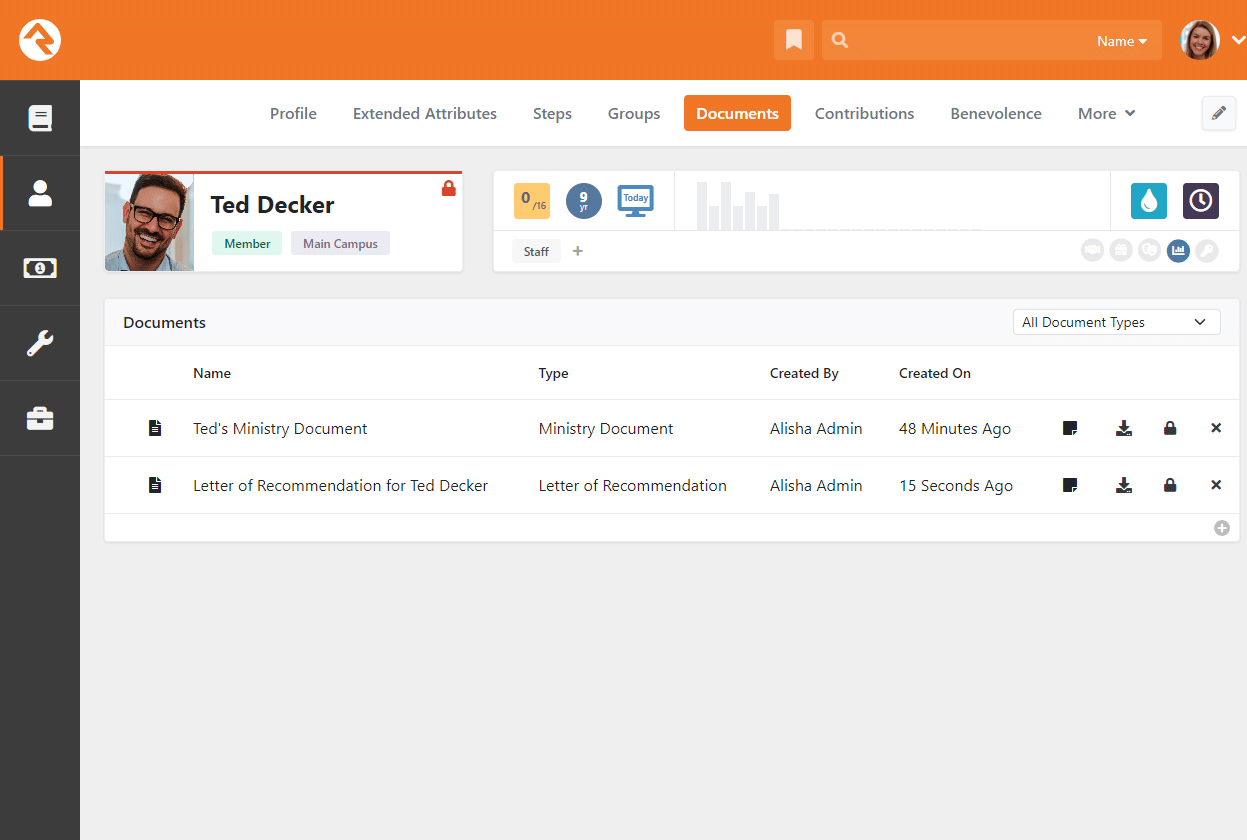Click the Member status label
The image size is (1247, 840).
click(x=247, y=243)
